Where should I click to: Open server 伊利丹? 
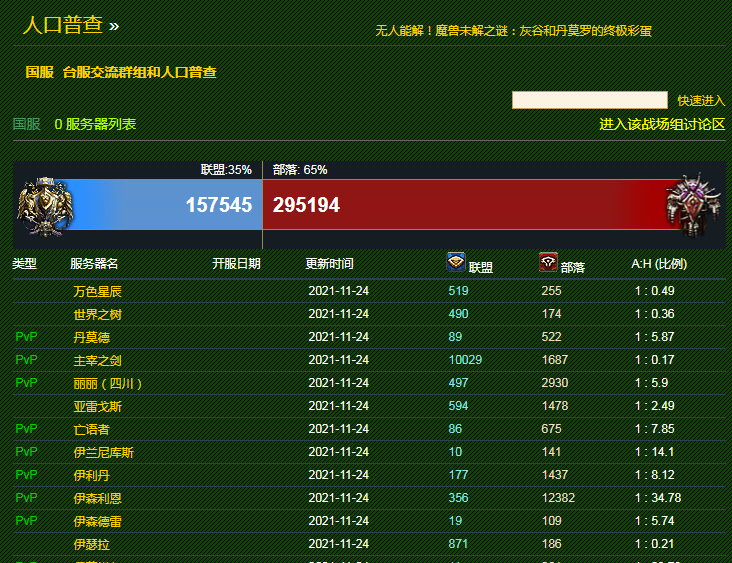pyautogui.click(x=92, y=475)
